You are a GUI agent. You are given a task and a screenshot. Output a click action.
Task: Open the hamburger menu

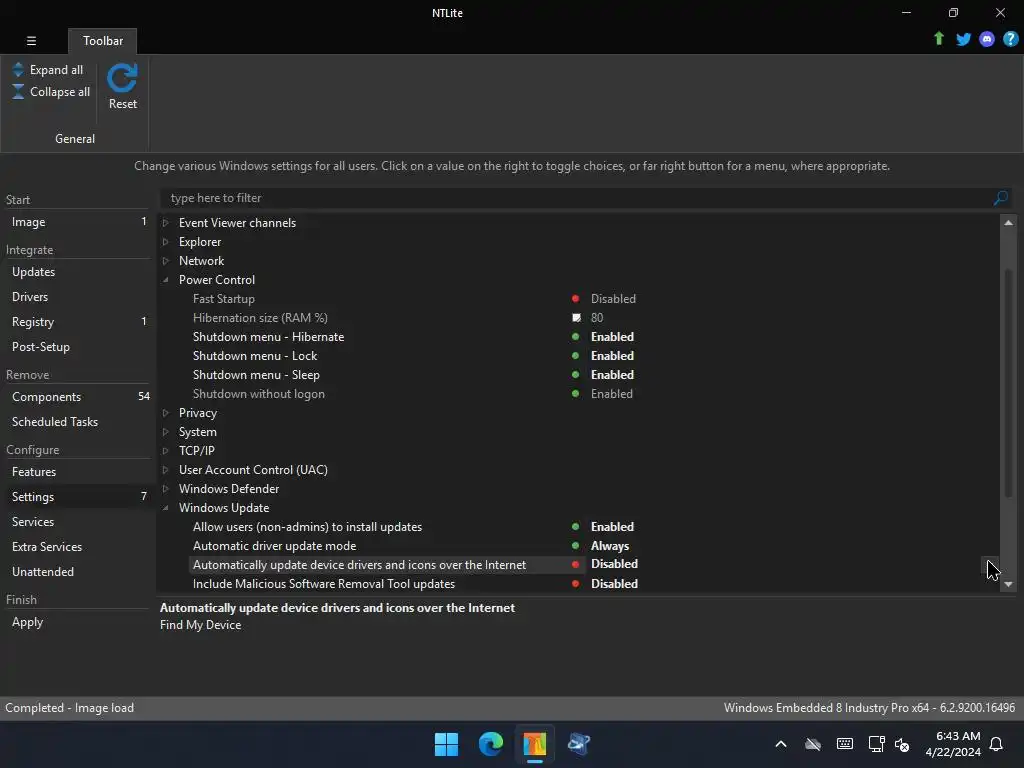31,40
